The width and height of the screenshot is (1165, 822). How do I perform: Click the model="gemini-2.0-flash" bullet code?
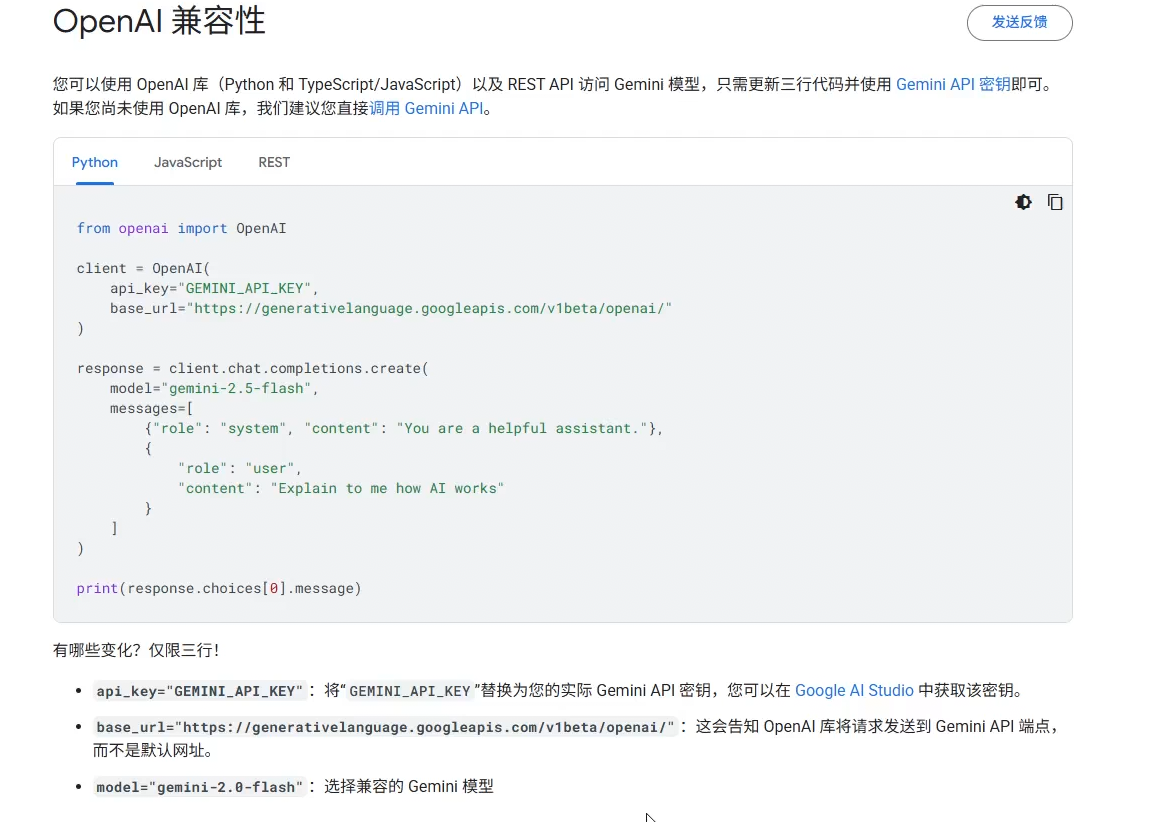[199, 787]
